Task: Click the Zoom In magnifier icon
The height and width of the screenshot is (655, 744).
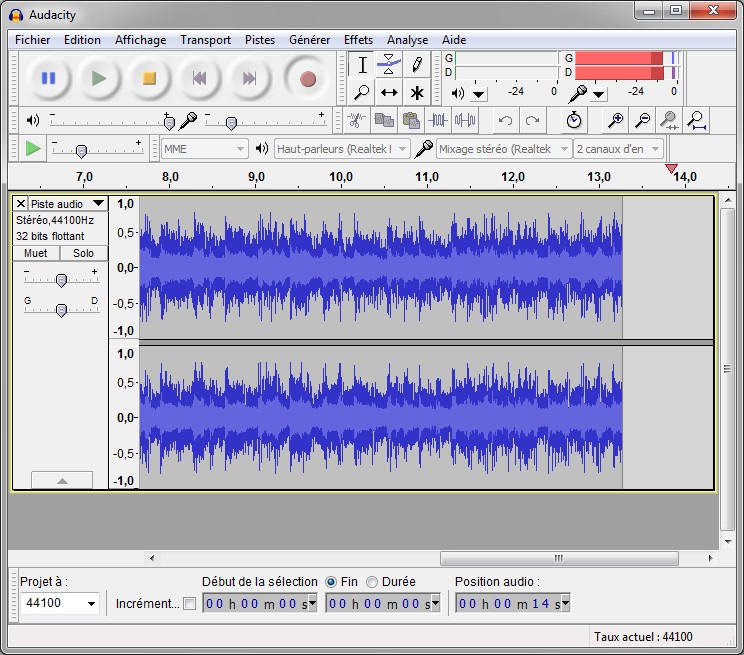Action: coord(616,121)
